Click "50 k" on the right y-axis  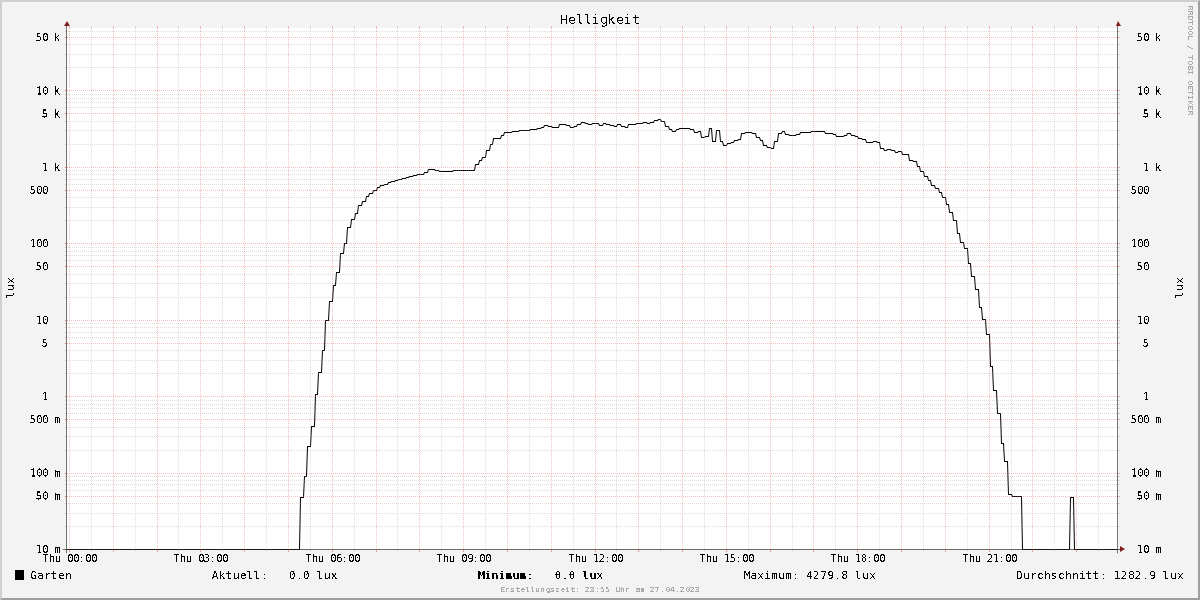[x=1149, y=37]
